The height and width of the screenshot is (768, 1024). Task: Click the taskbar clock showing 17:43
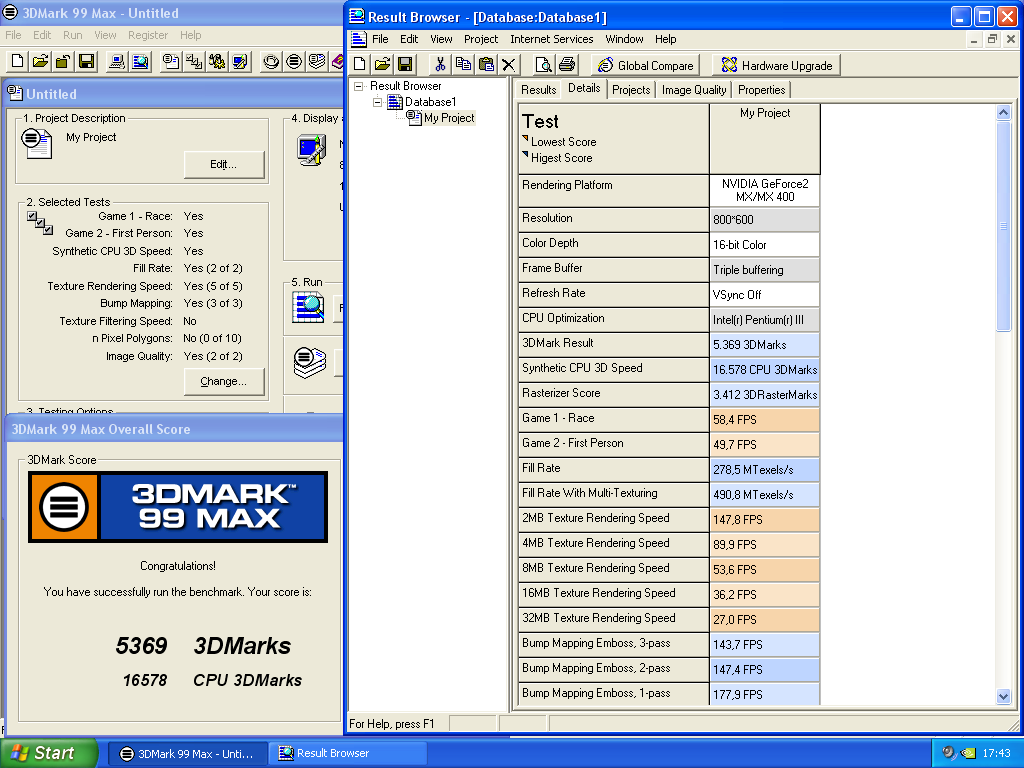(x=996, y=753)
